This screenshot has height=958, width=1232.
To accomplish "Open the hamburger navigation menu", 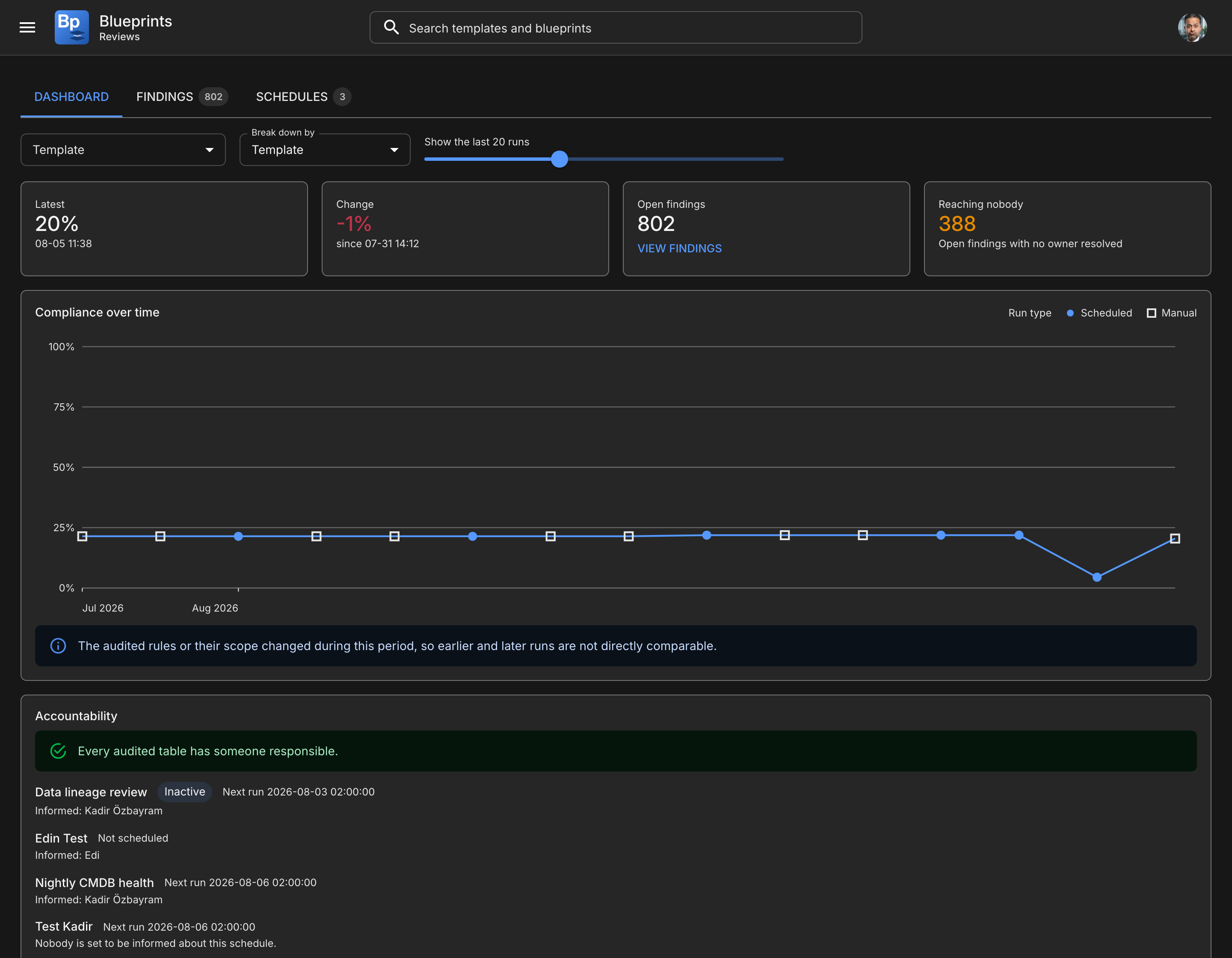I will click(x=27, y=27).
